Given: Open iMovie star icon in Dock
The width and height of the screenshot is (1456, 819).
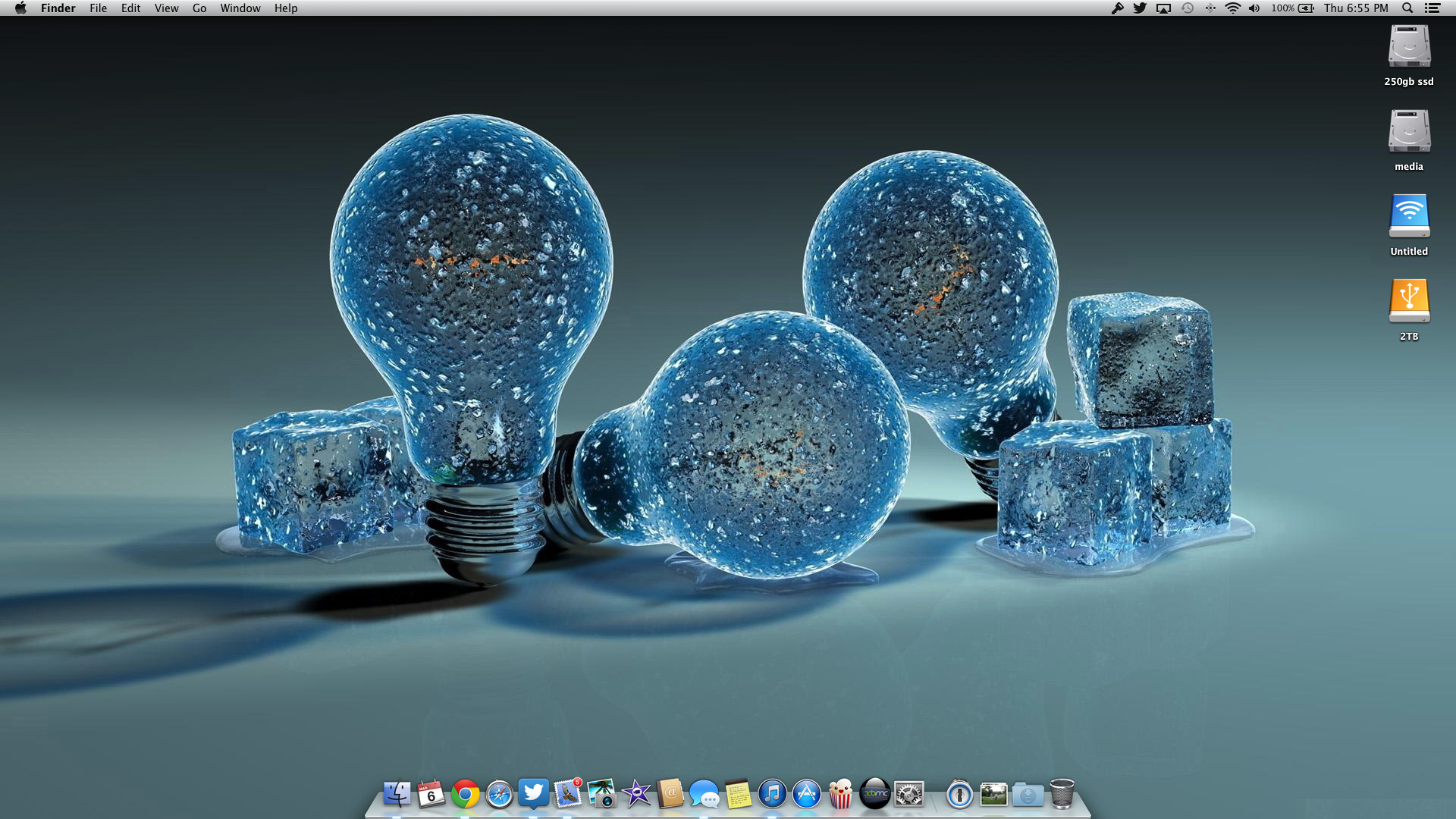Looking at the screenshot, I should [636, 794].
